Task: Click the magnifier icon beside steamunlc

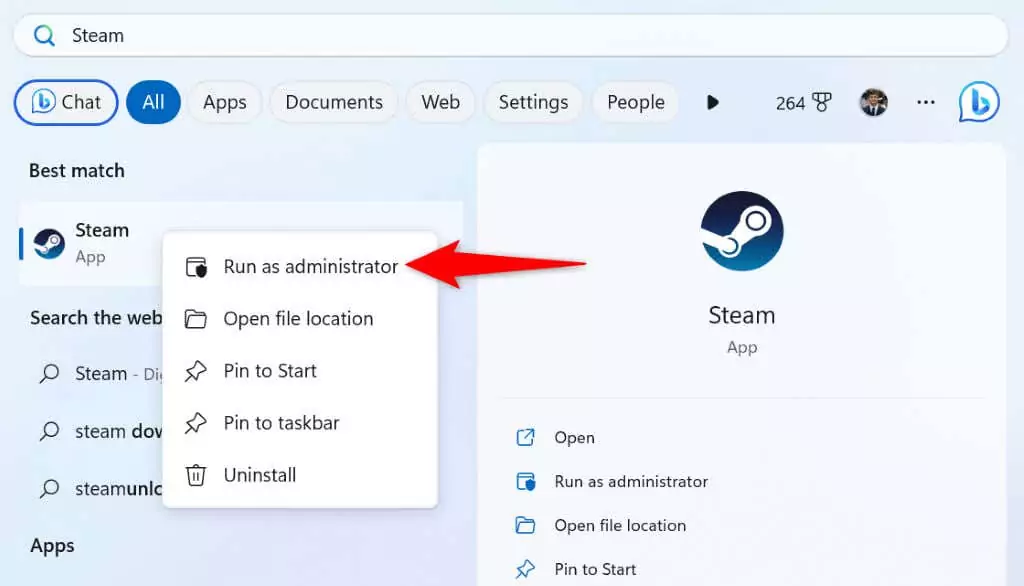Action: click(50, 489)
